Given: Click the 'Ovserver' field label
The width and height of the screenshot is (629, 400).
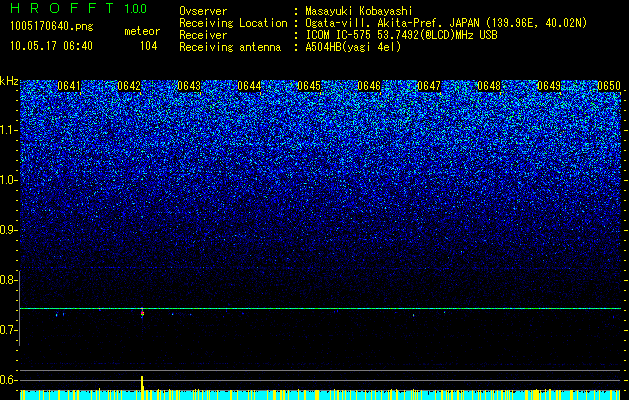Looking at the screenshot, I should point(203,11).
